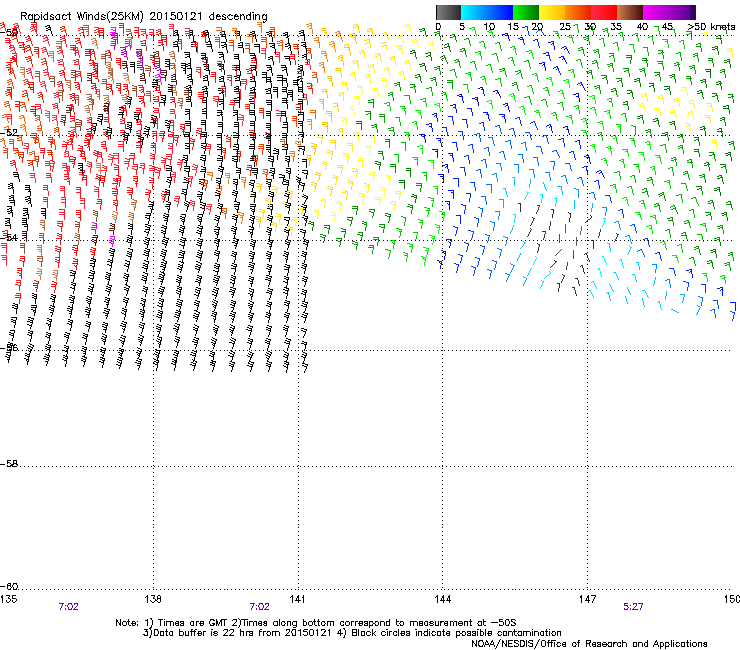Click the gray 0–5 knots legend segment
Screen dimensions: 740x650
(448, 12)
